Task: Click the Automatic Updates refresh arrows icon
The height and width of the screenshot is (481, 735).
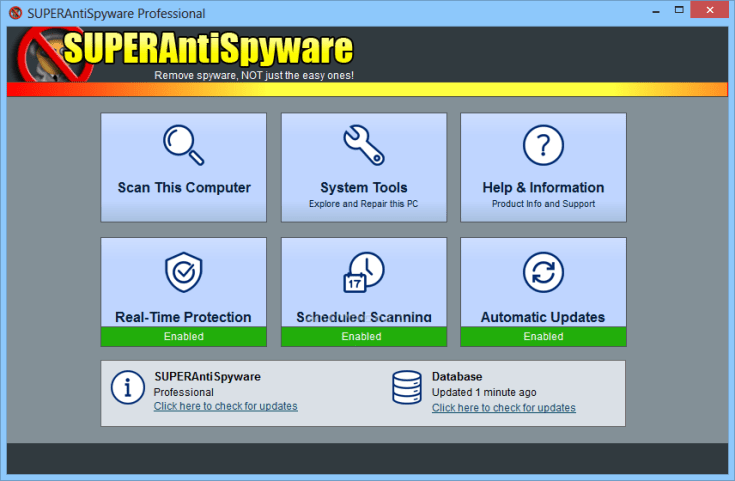Action: [x=543, y=272]
